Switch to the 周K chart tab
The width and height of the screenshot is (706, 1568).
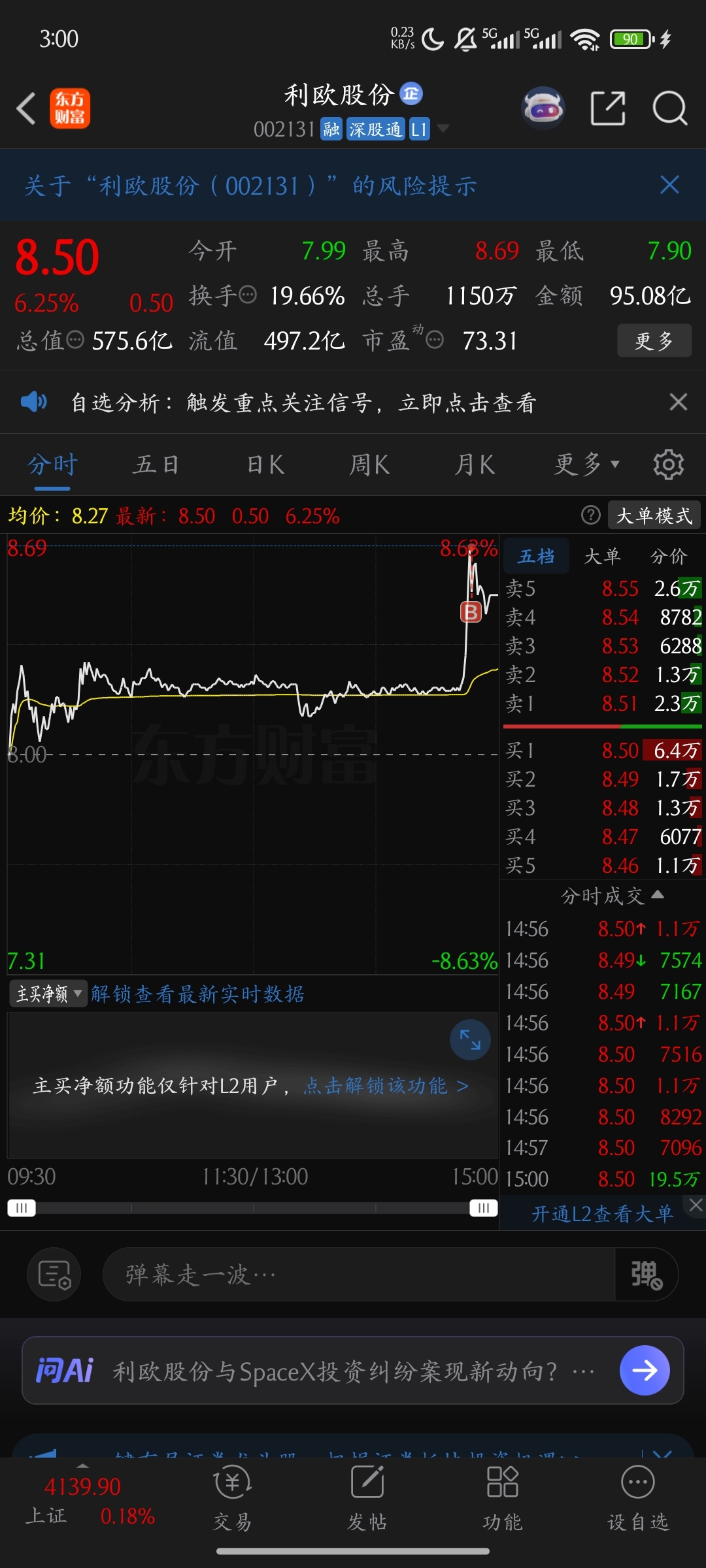pos(369,465)
